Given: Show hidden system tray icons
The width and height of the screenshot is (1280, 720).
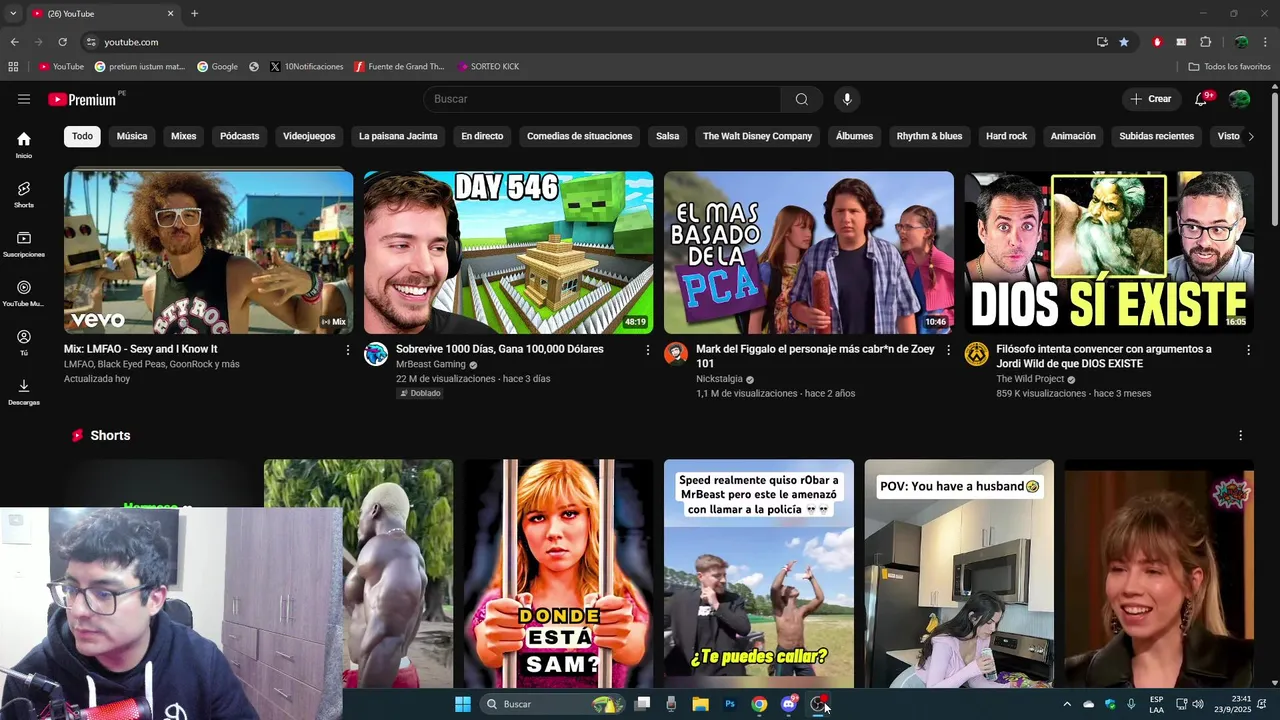Looking at the screenshot, I should coord(1067,704).
